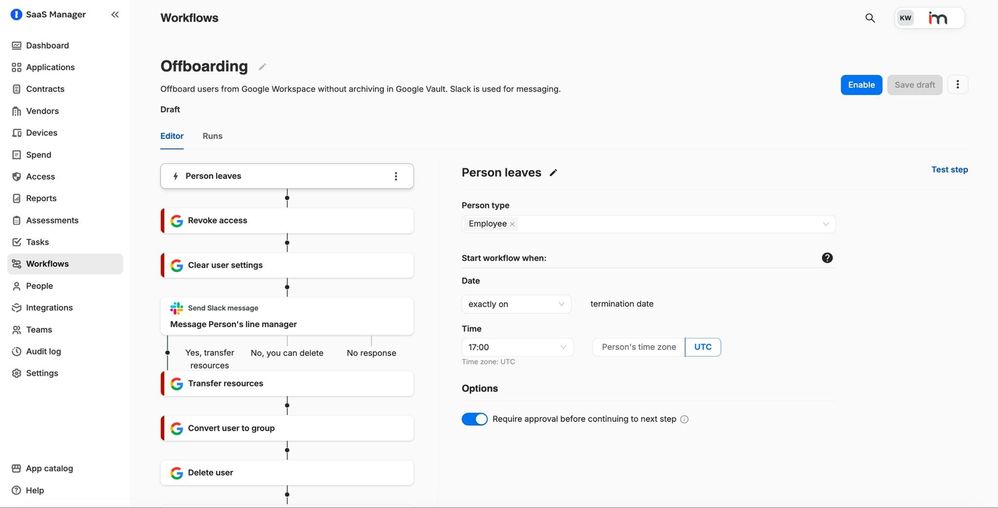Open Workflows in the sidebar
The height and width of the screenshot is (508, 998).
65,264
